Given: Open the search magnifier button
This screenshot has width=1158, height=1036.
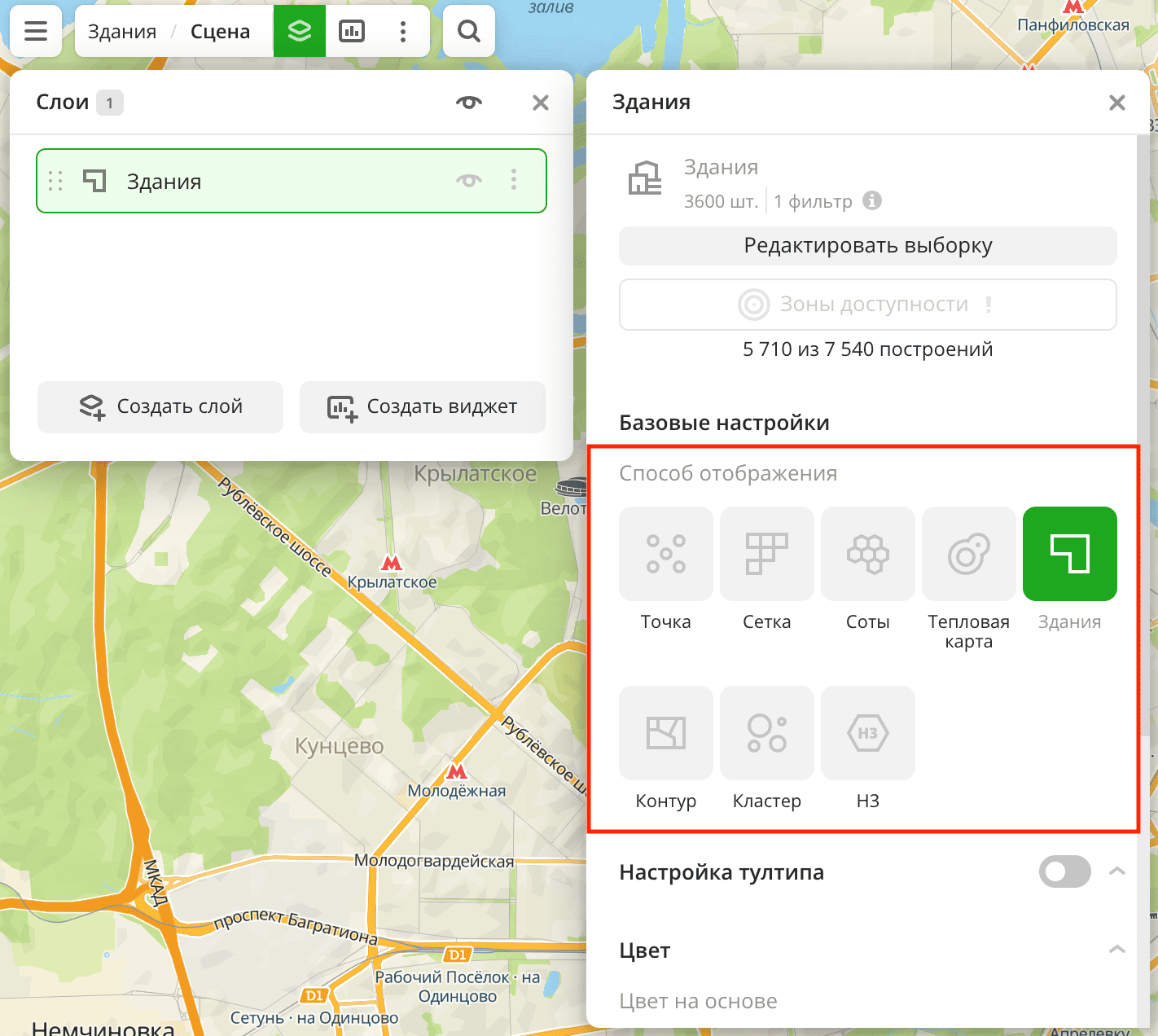Looking at the screenshot, I should (469, 32).
